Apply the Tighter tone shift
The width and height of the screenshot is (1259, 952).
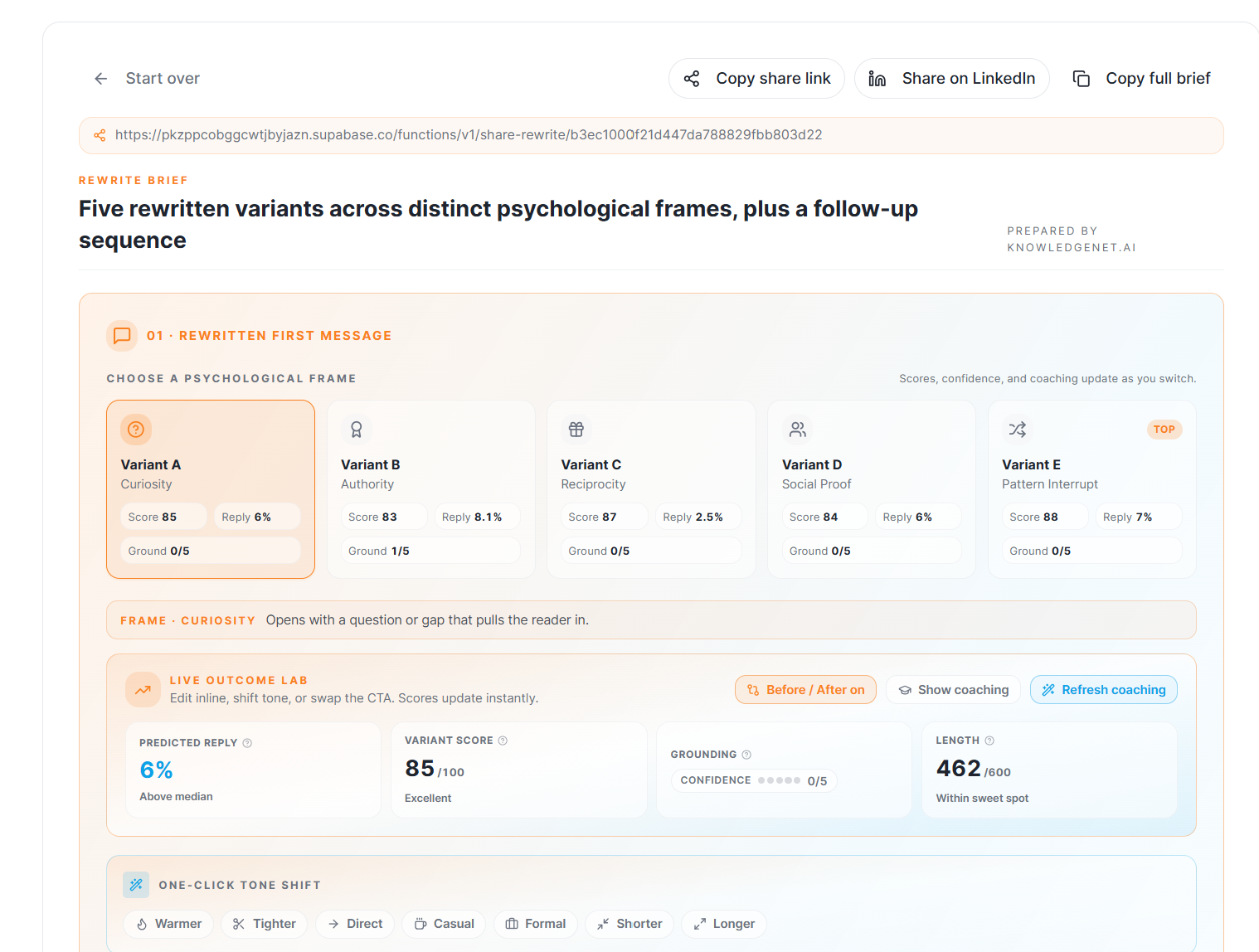[264, 924]
